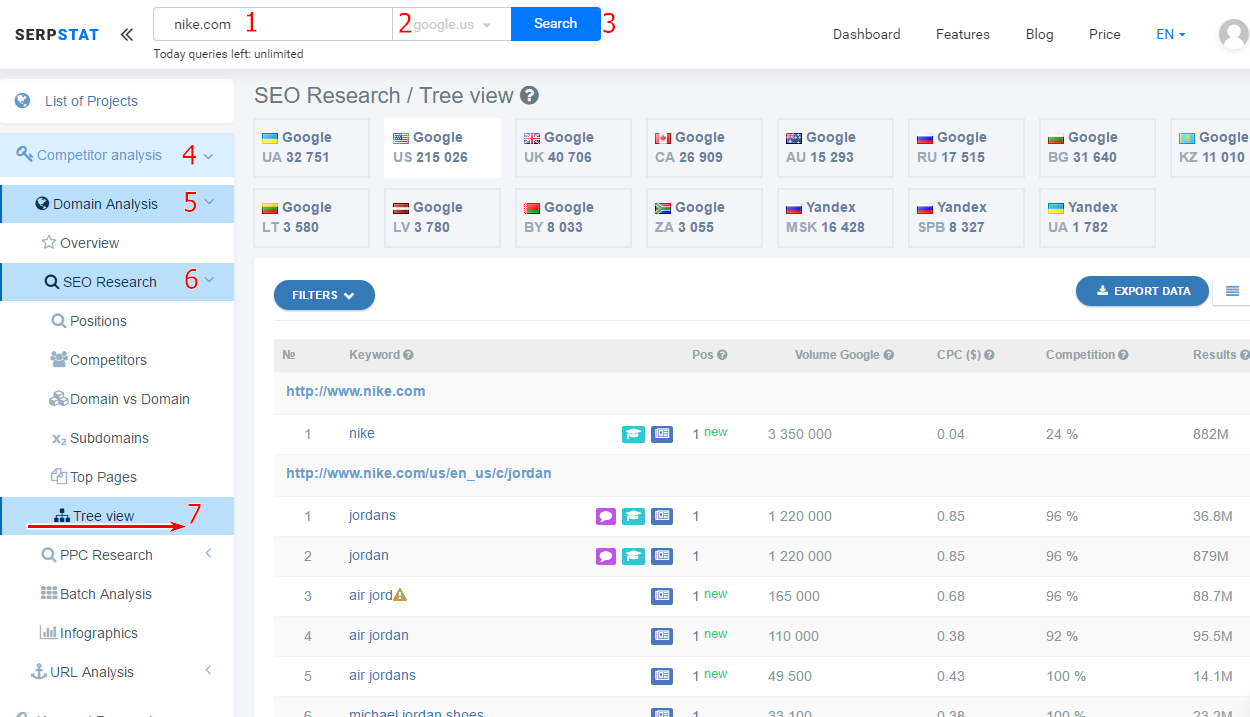The width and height of the screenshot is (1250, 717).
Task: Select Google AU database tab
Action: pos(835,148)
